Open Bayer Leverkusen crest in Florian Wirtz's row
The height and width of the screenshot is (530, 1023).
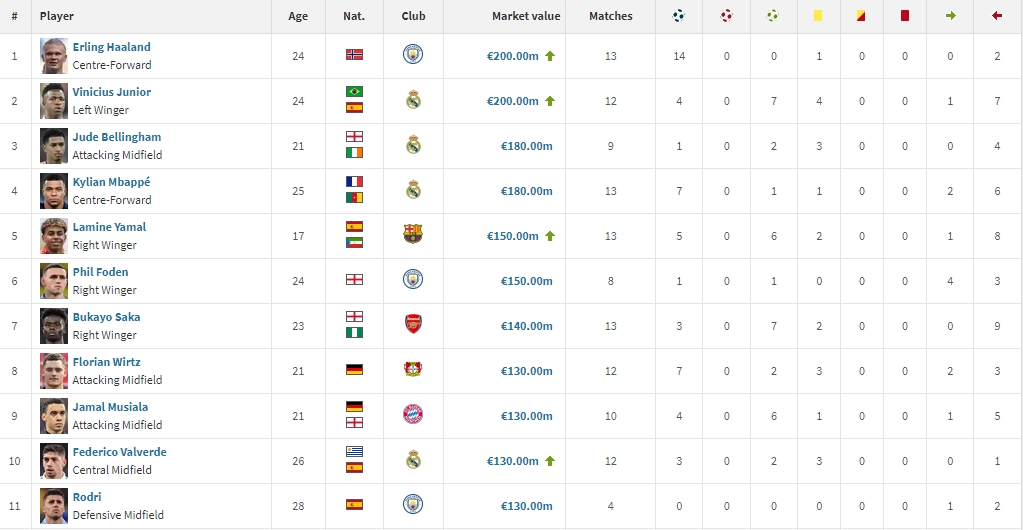click(x=413, y=370)
